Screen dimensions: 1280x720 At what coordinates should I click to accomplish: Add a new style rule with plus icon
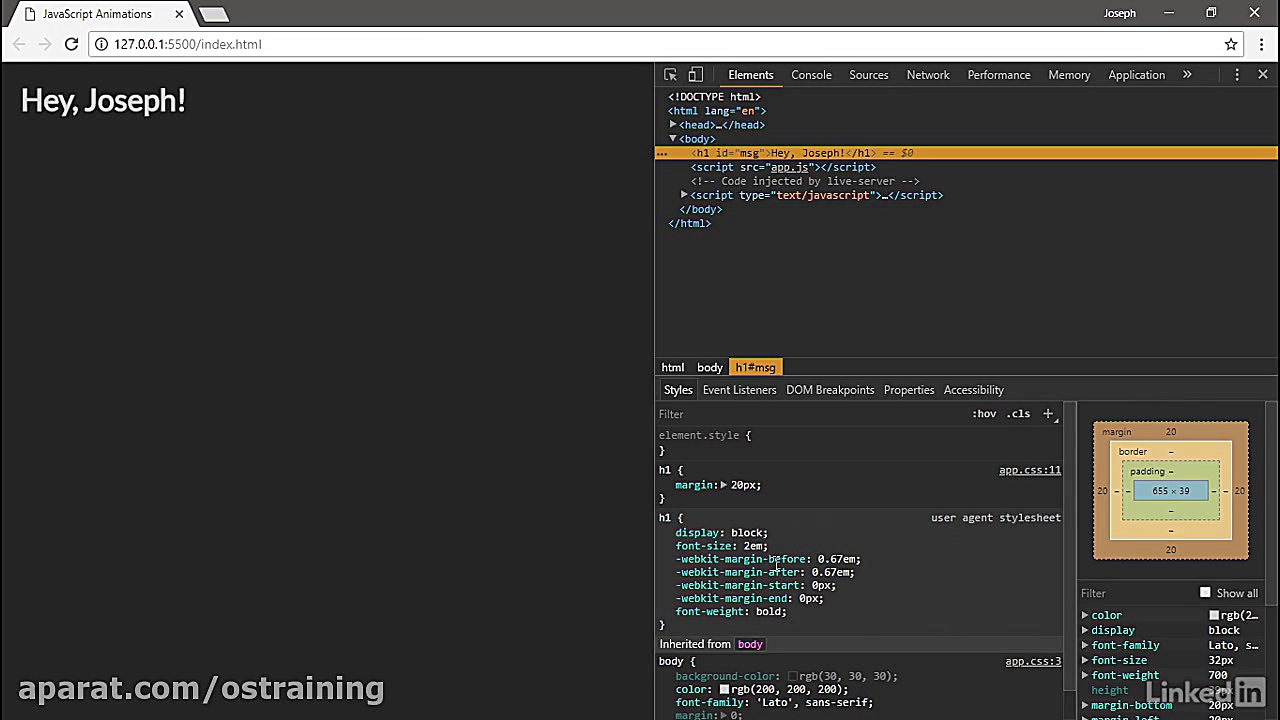[x=1047, y=413]
